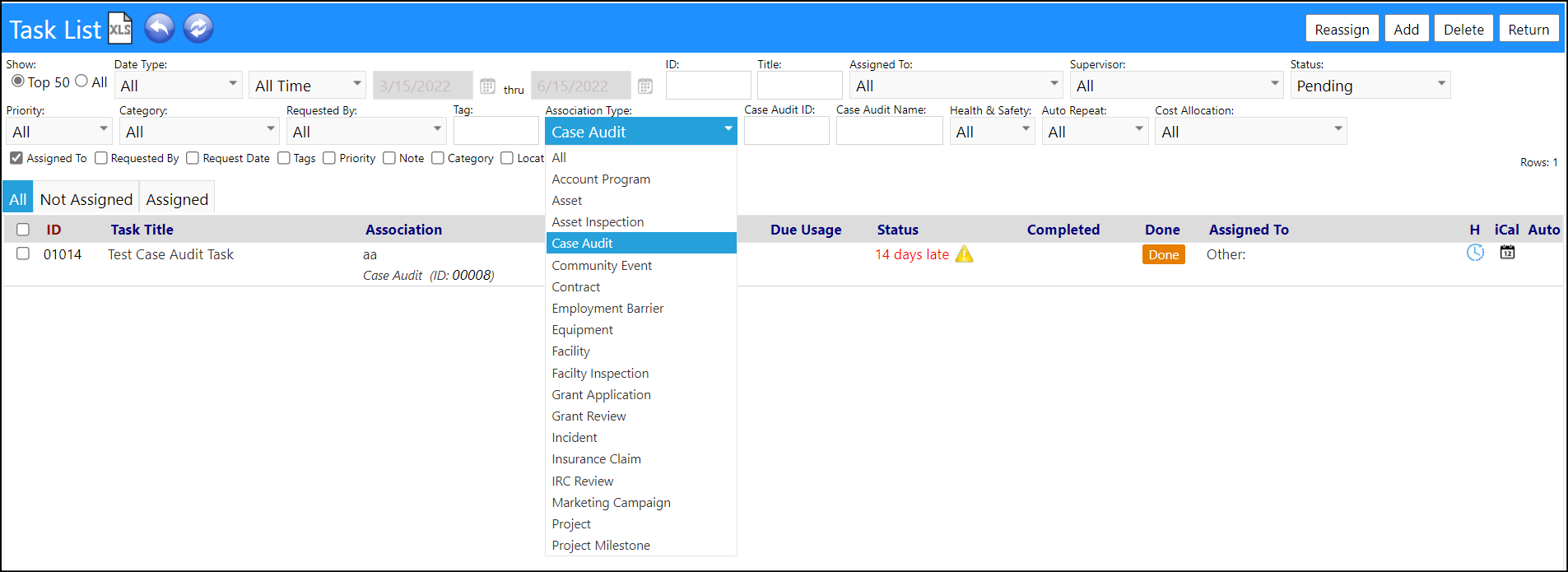Viewport: 1568px width, 572px height.
Task: Open the Priority filter dropdown
Action: click(x=59, y=131)
